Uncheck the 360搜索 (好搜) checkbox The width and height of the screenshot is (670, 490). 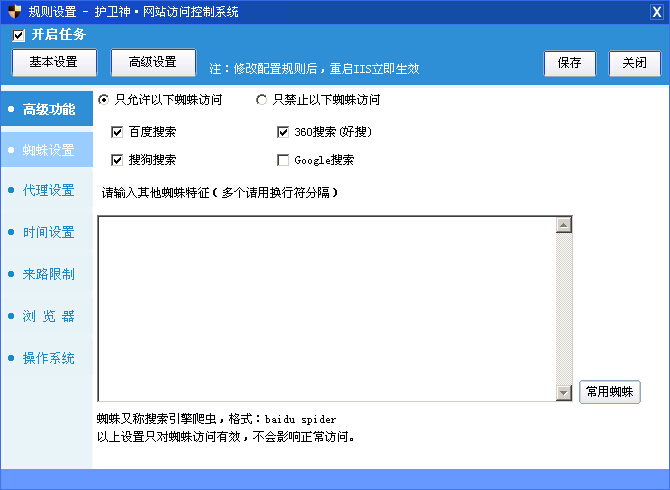(283, 132)
